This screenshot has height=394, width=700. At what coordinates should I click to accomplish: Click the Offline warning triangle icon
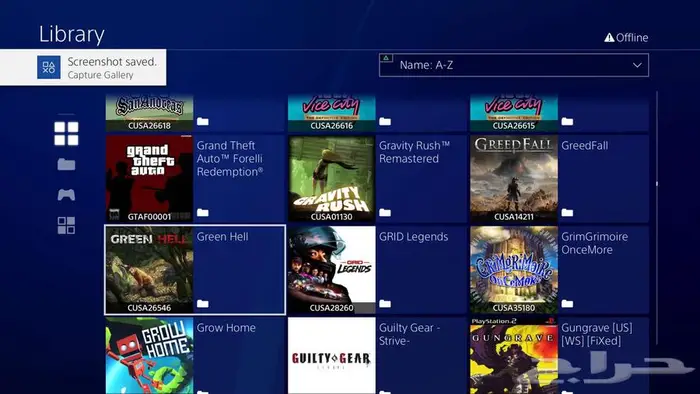tap(609, 37)
